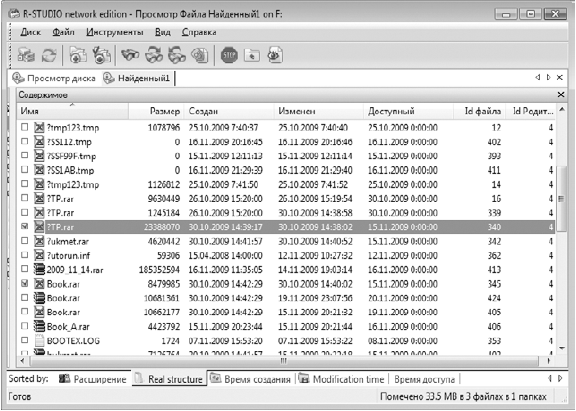Select the Book_A.rar file name

[x=68, y=327]
